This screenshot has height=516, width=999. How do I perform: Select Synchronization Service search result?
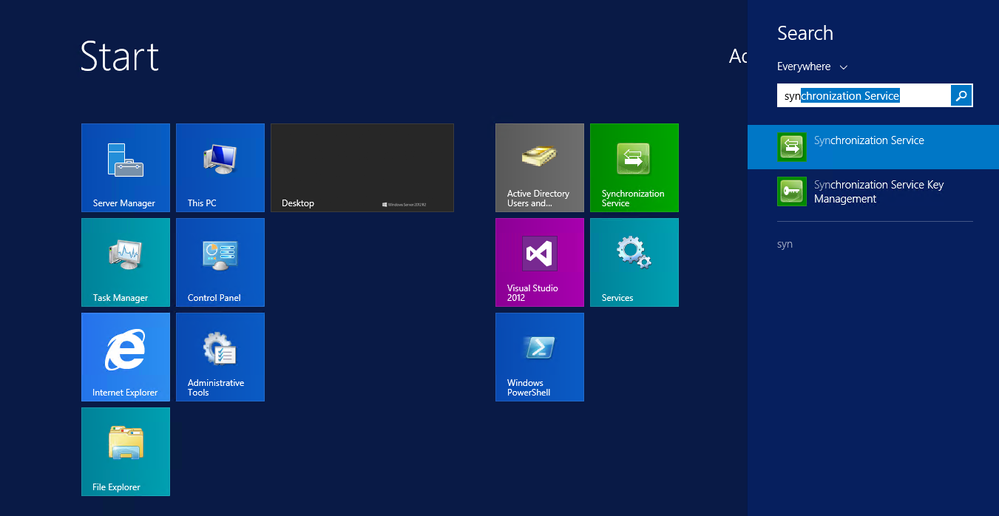point(873,147)
